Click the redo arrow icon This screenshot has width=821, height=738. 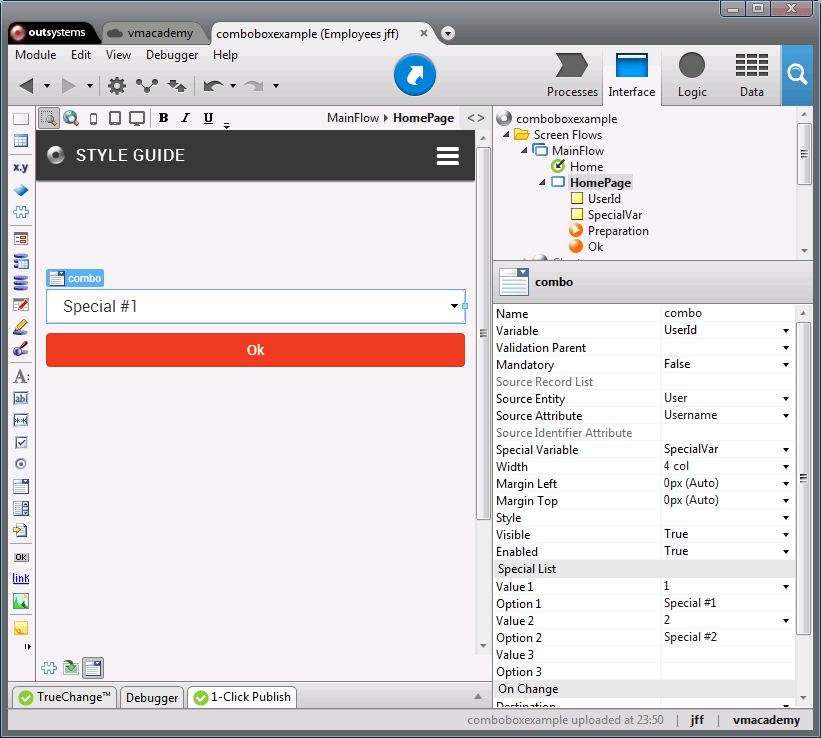click(x=254, y=85)
